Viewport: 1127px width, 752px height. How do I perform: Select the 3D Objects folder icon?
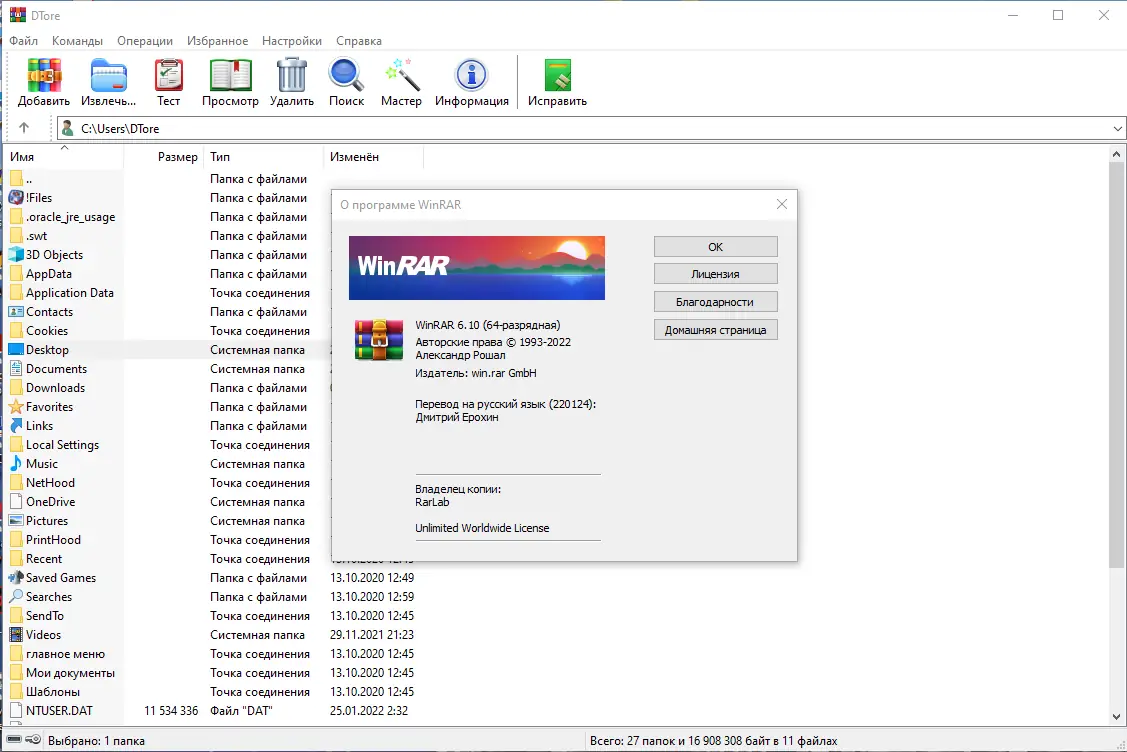click(x=16, y=255)
